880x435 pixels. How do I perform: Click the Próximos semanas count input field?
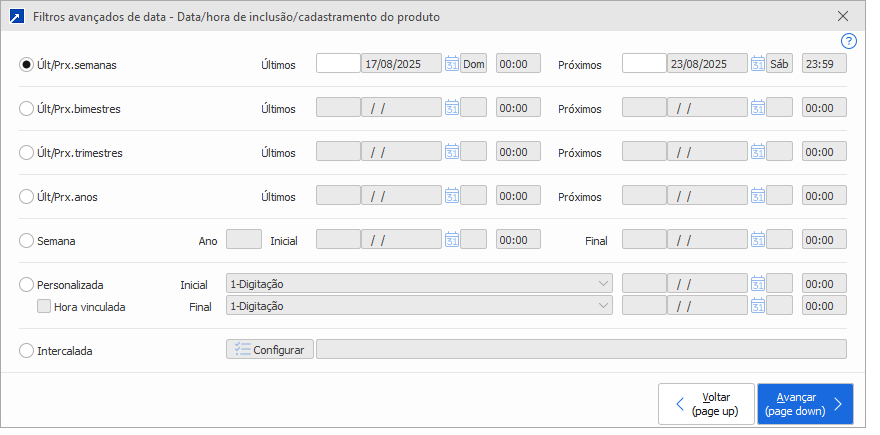click(x=644, y=64)
